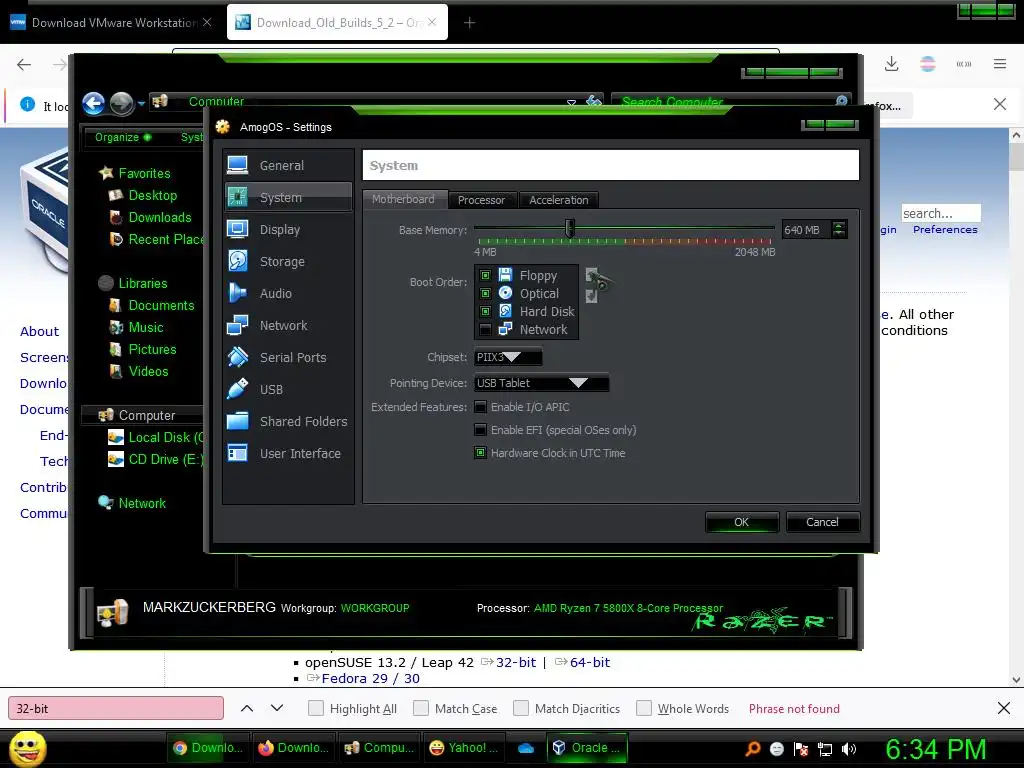Open openSUSE 64-bit download link
Screen dimensions: 1024x768
coord(590,662)
